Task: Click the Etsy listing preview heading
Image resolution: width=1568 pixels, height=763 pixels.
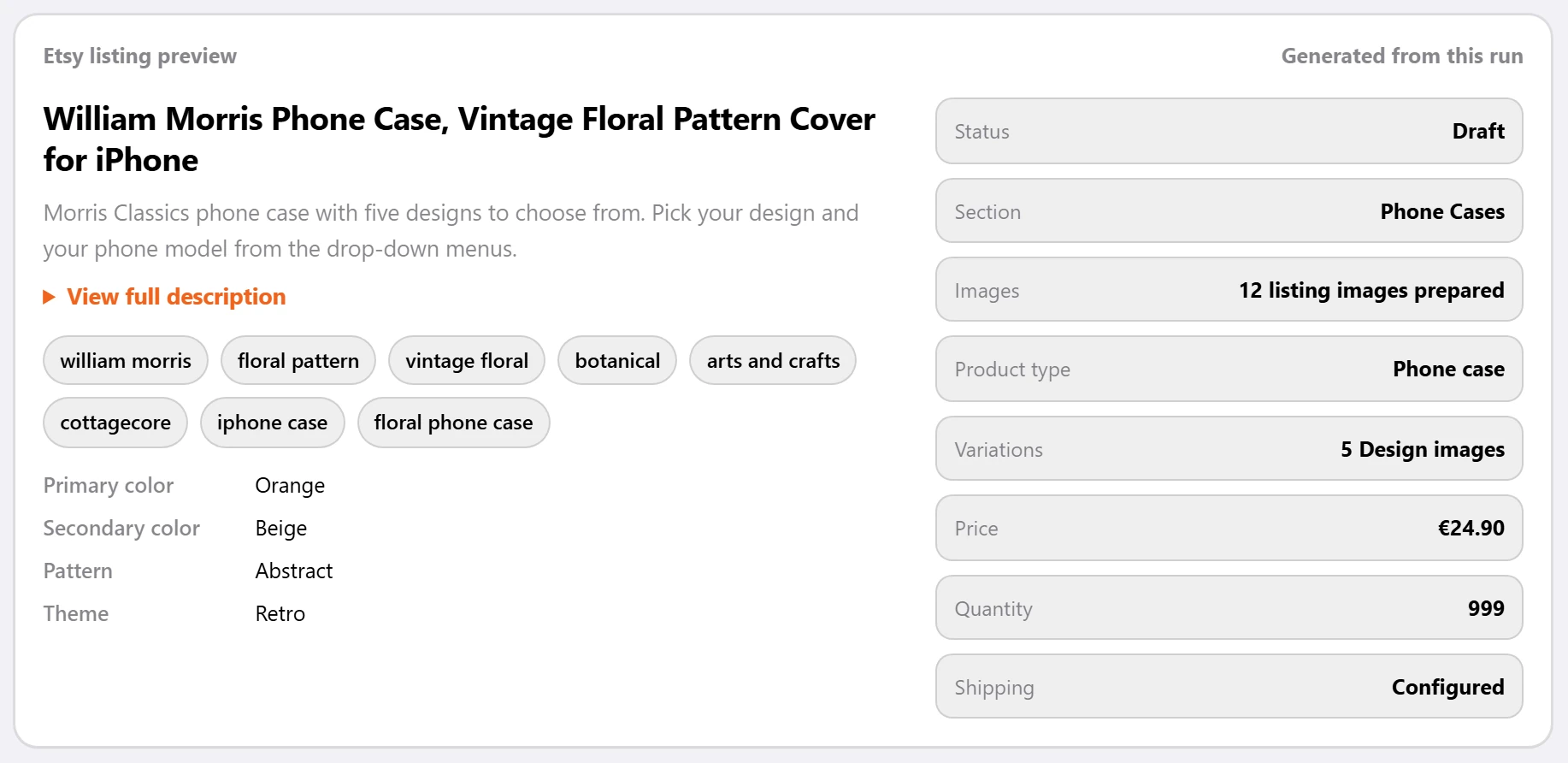Action: point(140,56)
